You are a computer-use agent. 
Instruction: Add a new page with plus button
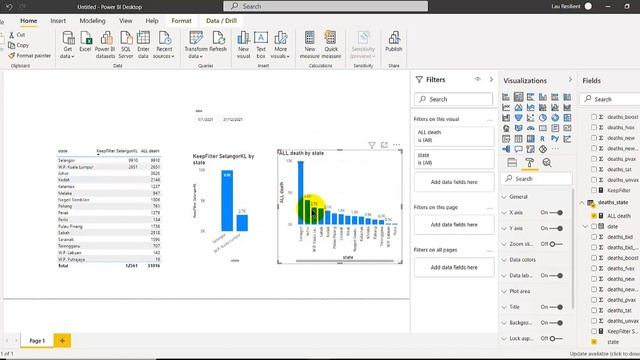[x=62, y=340]
